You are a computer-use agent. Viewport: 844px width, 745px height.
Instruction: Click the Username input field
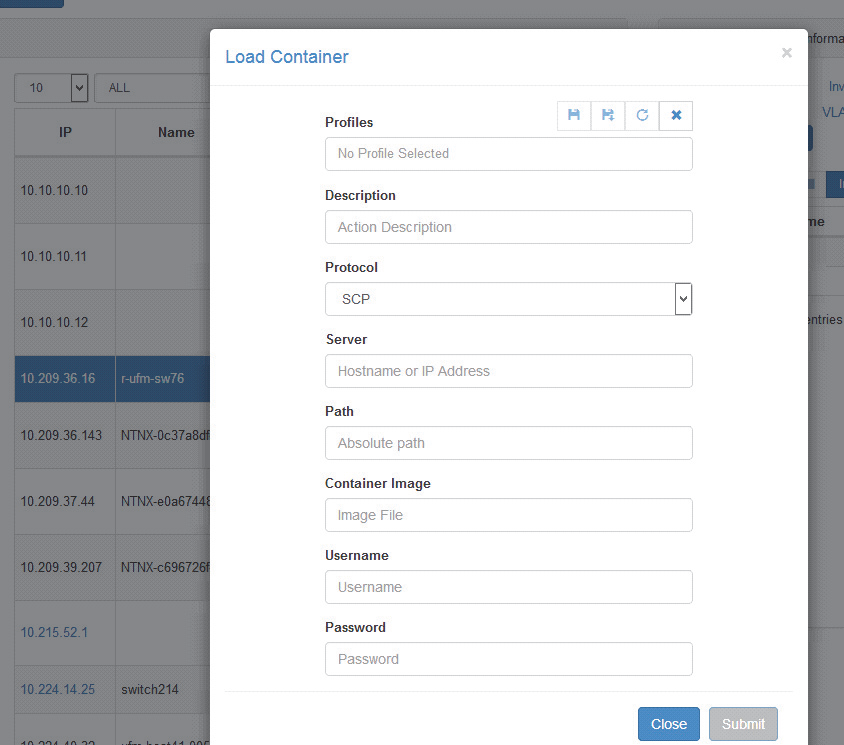508,587
